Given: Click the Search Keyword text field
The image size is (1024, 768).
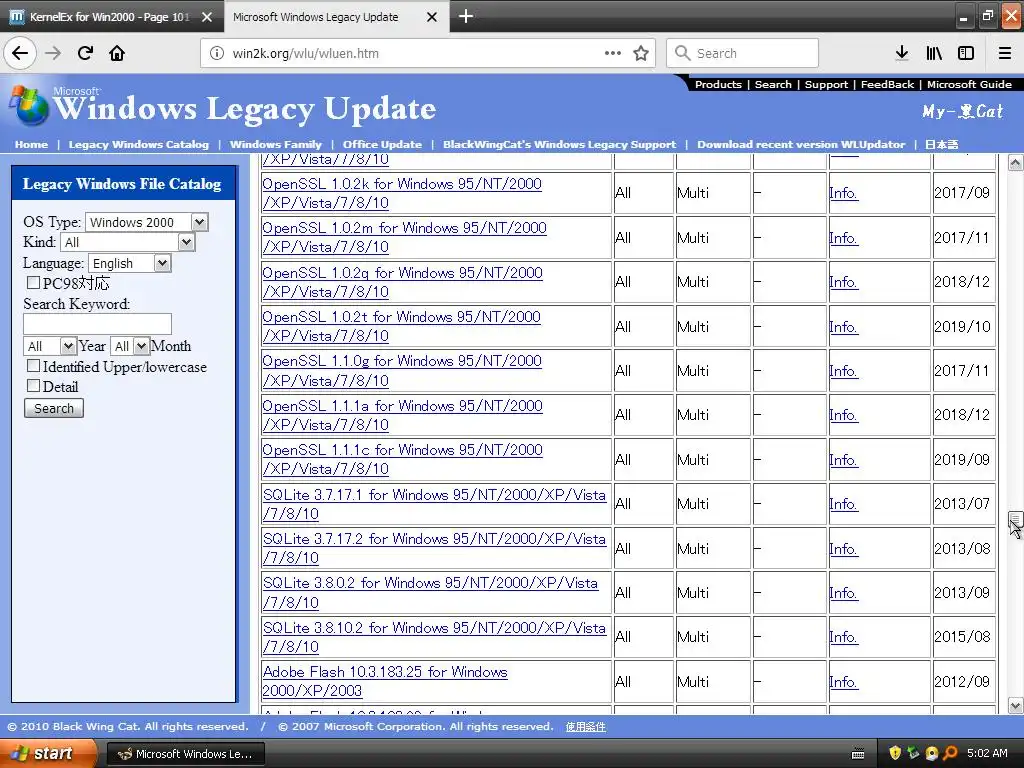Looking at the screenshot, I should (97, 324).
